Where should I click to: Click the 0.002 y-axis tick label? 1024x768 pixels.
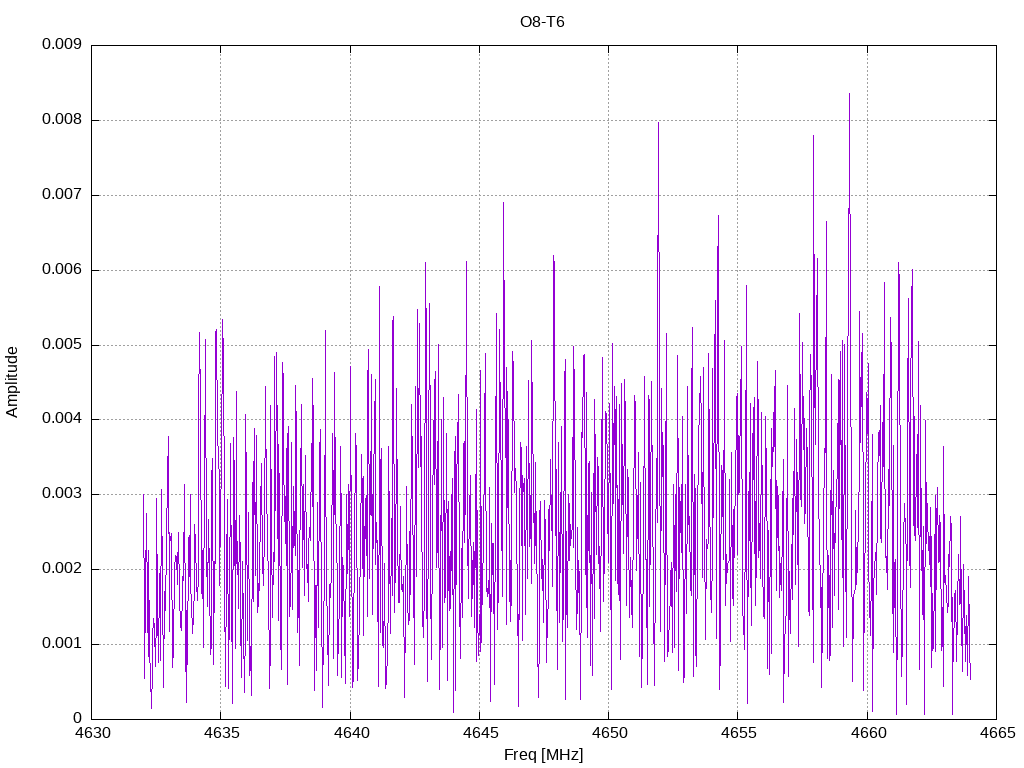coord(62,569)
